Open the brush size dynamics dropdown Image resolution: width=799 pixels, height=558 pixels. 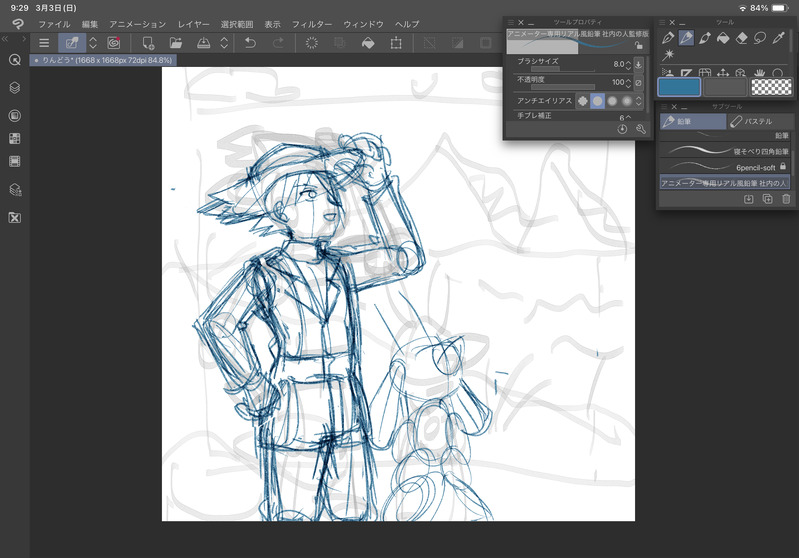click(x=639, y=64)
